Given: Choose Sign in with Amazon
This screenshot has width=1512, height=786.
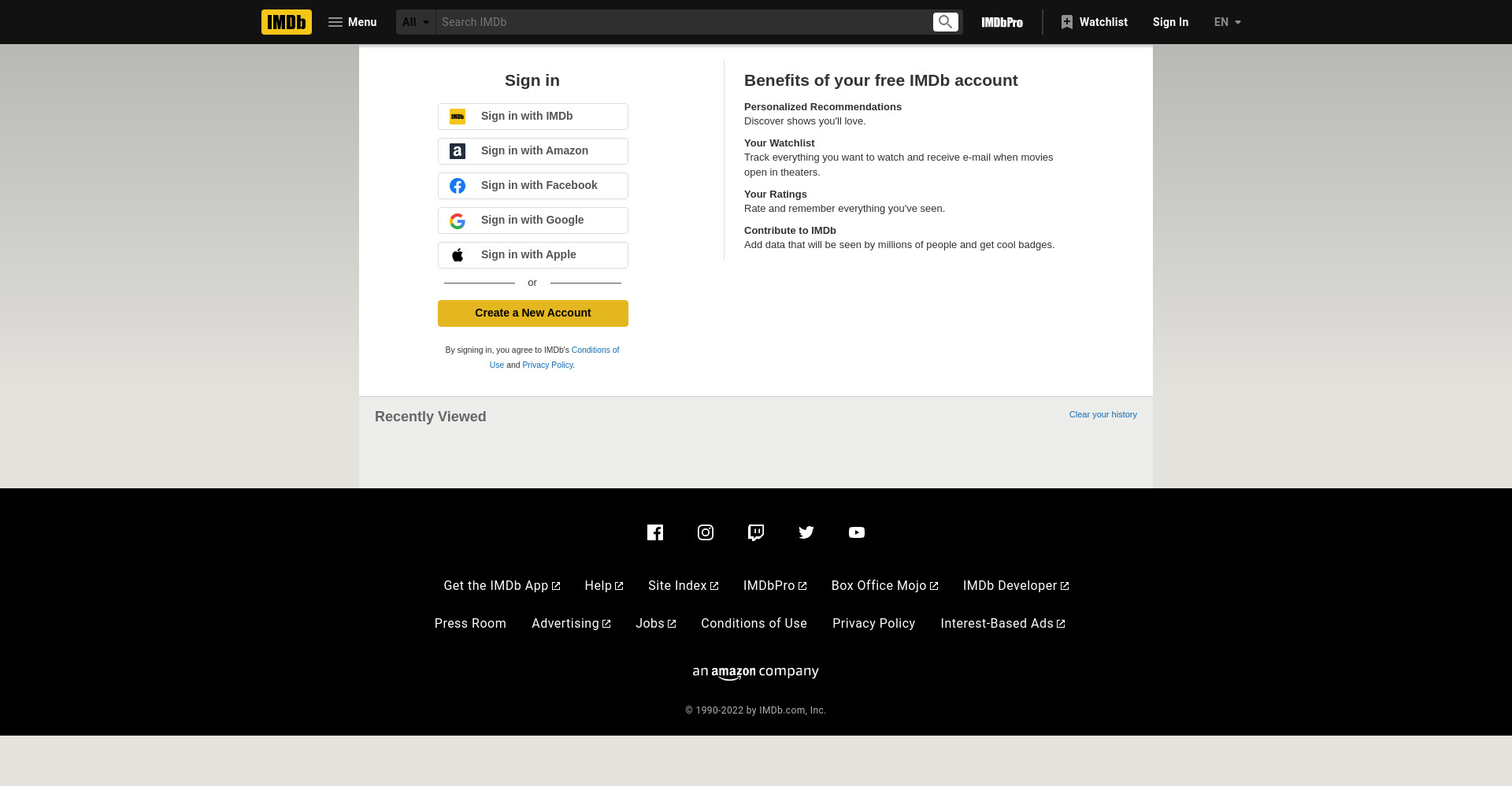Looking at the screenshot, I should [x=533, y=151].
